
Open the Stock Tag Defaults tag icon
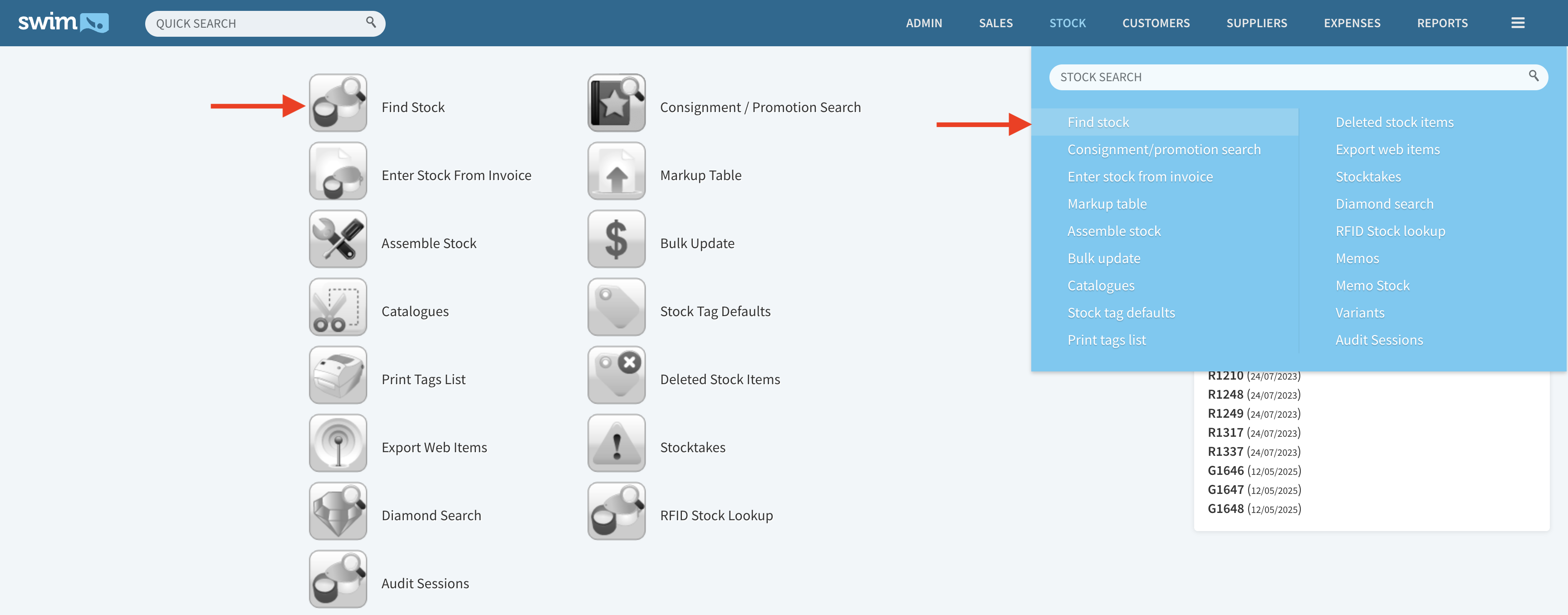point(617,308)
